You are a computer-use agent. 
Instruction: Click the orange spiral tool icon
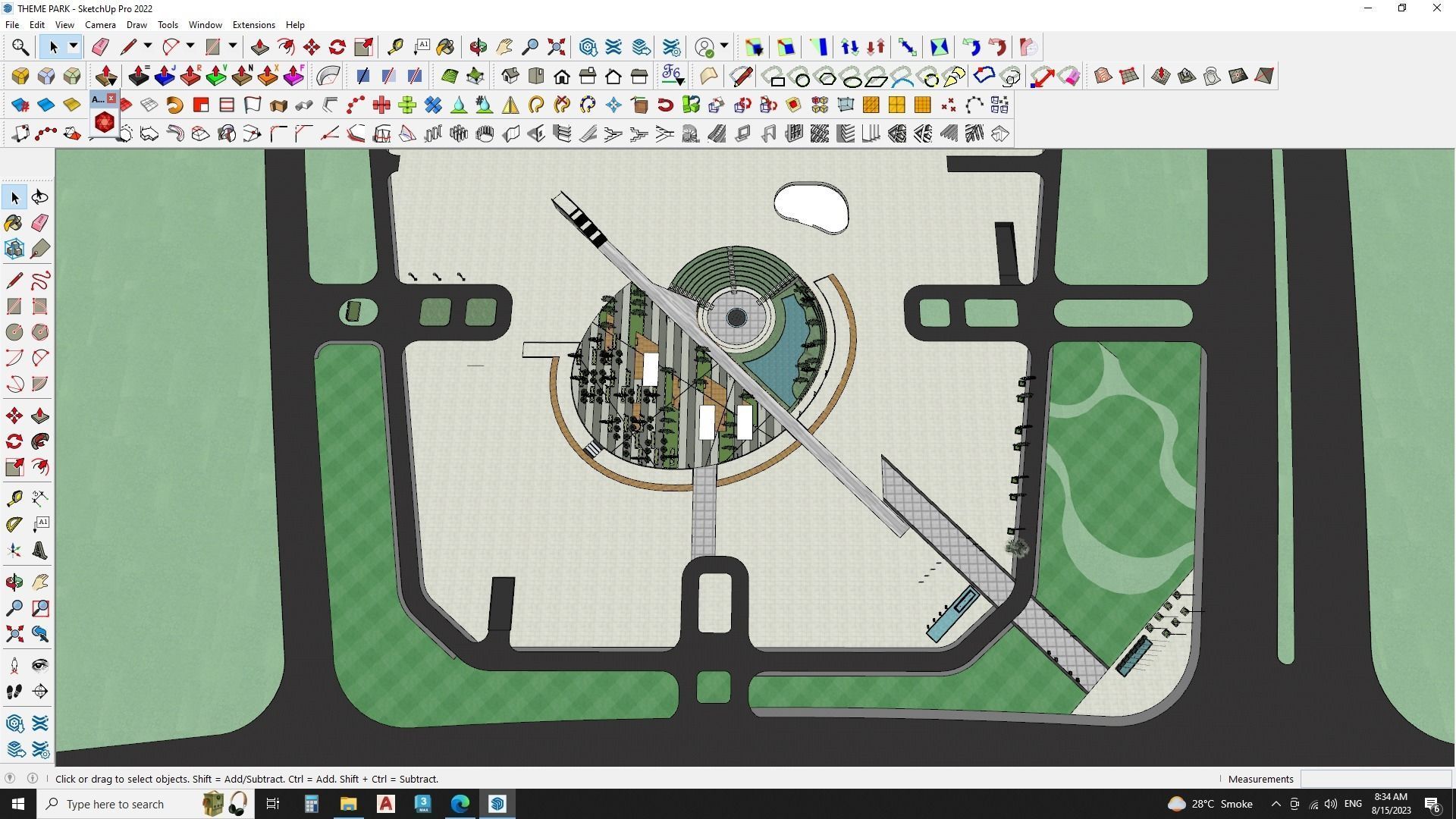pyautogui.click(x=175, y=105)
